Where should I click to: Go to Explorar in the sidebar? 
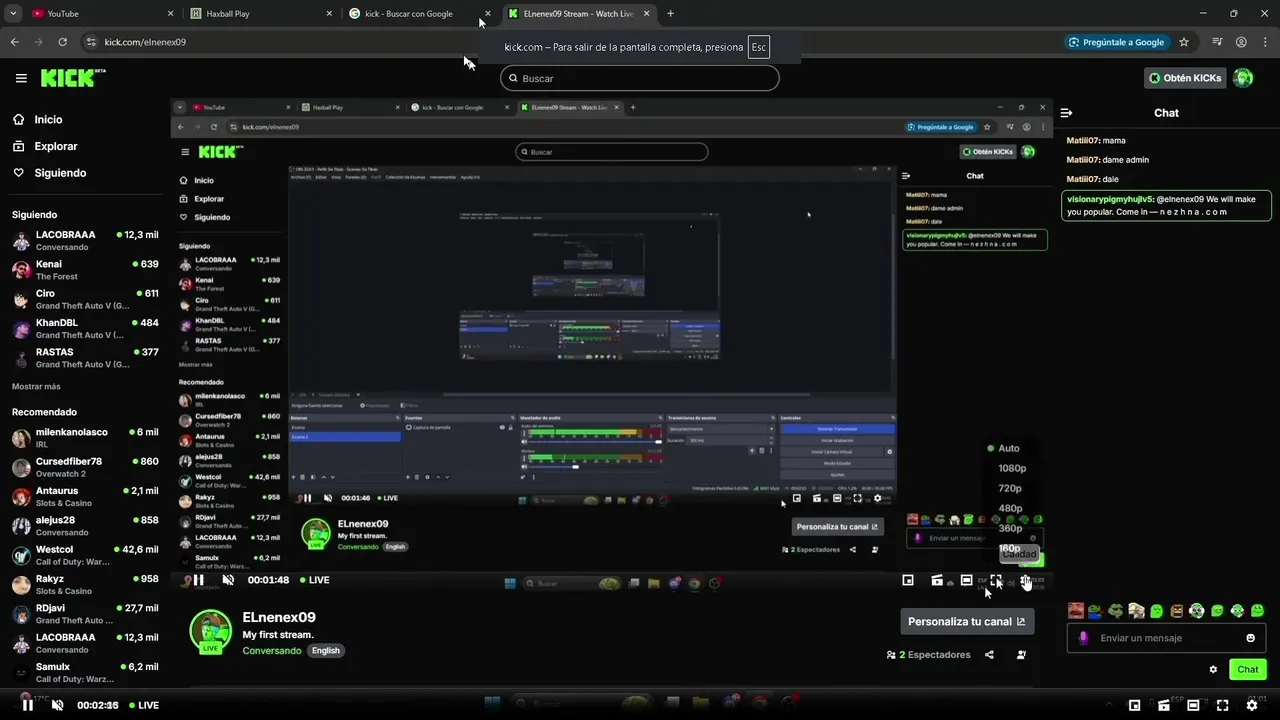pos(45,146)
